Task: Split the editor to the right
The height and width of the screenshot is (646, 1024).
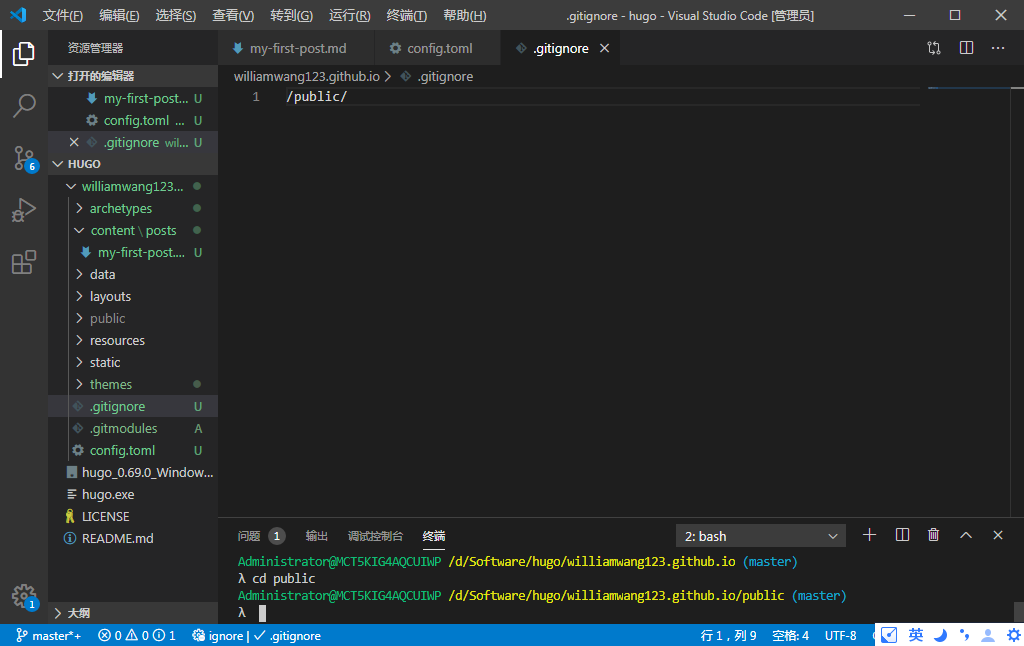Action: click(966, 48)
